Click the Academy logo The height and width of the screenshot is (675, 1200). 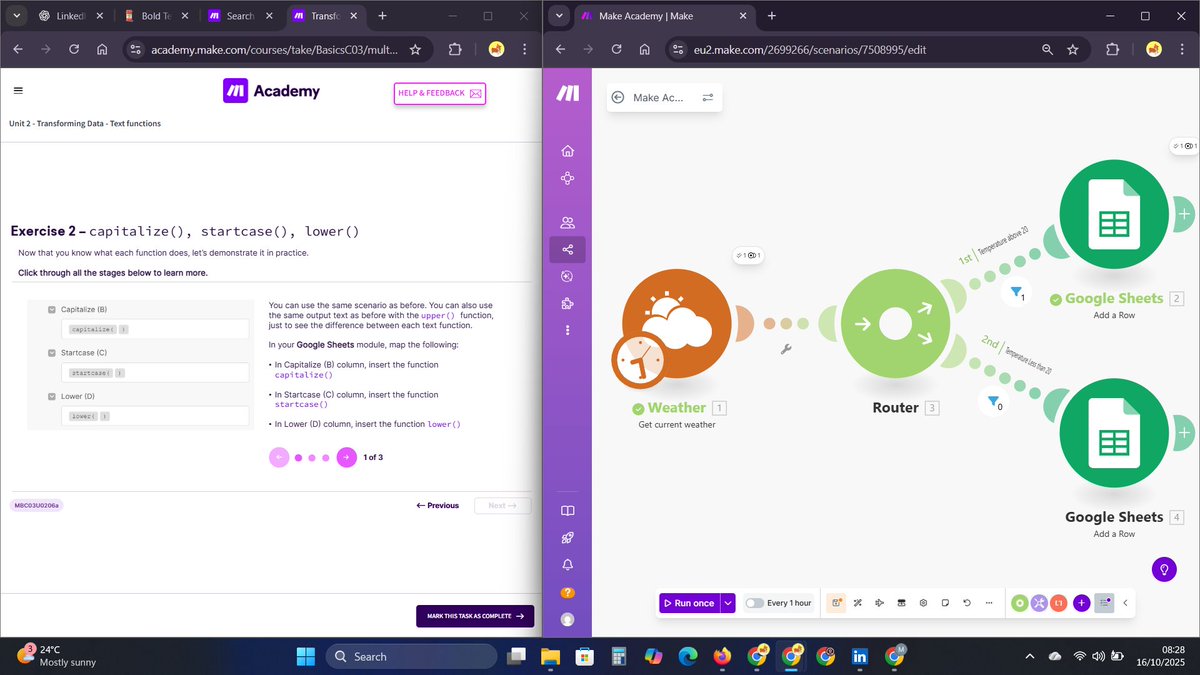[271, 91]
